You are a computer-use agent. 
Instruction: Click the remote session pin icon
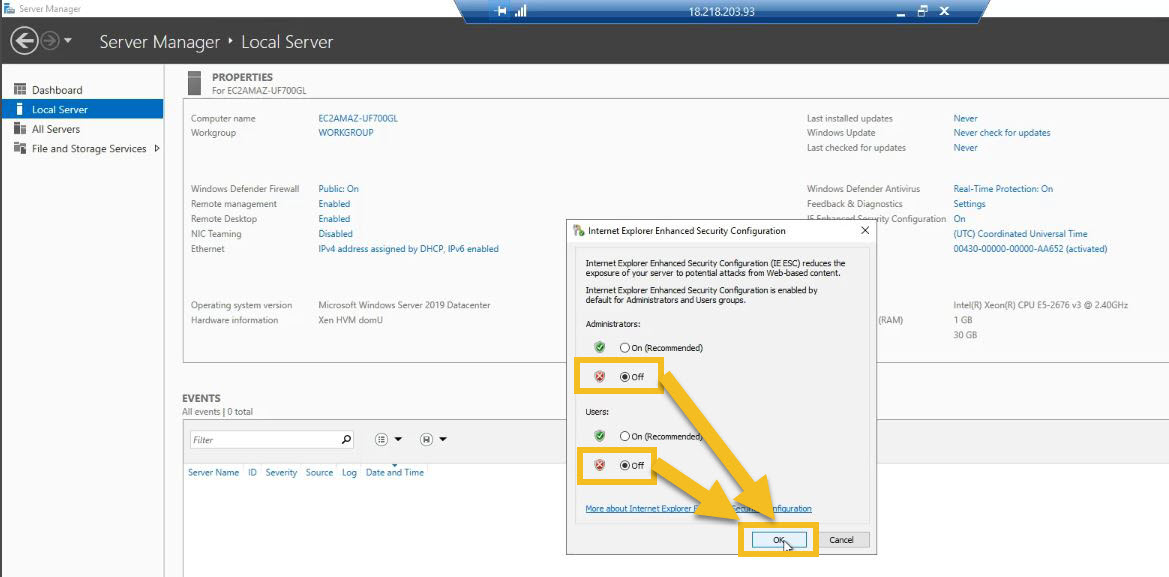pos(502,11)
